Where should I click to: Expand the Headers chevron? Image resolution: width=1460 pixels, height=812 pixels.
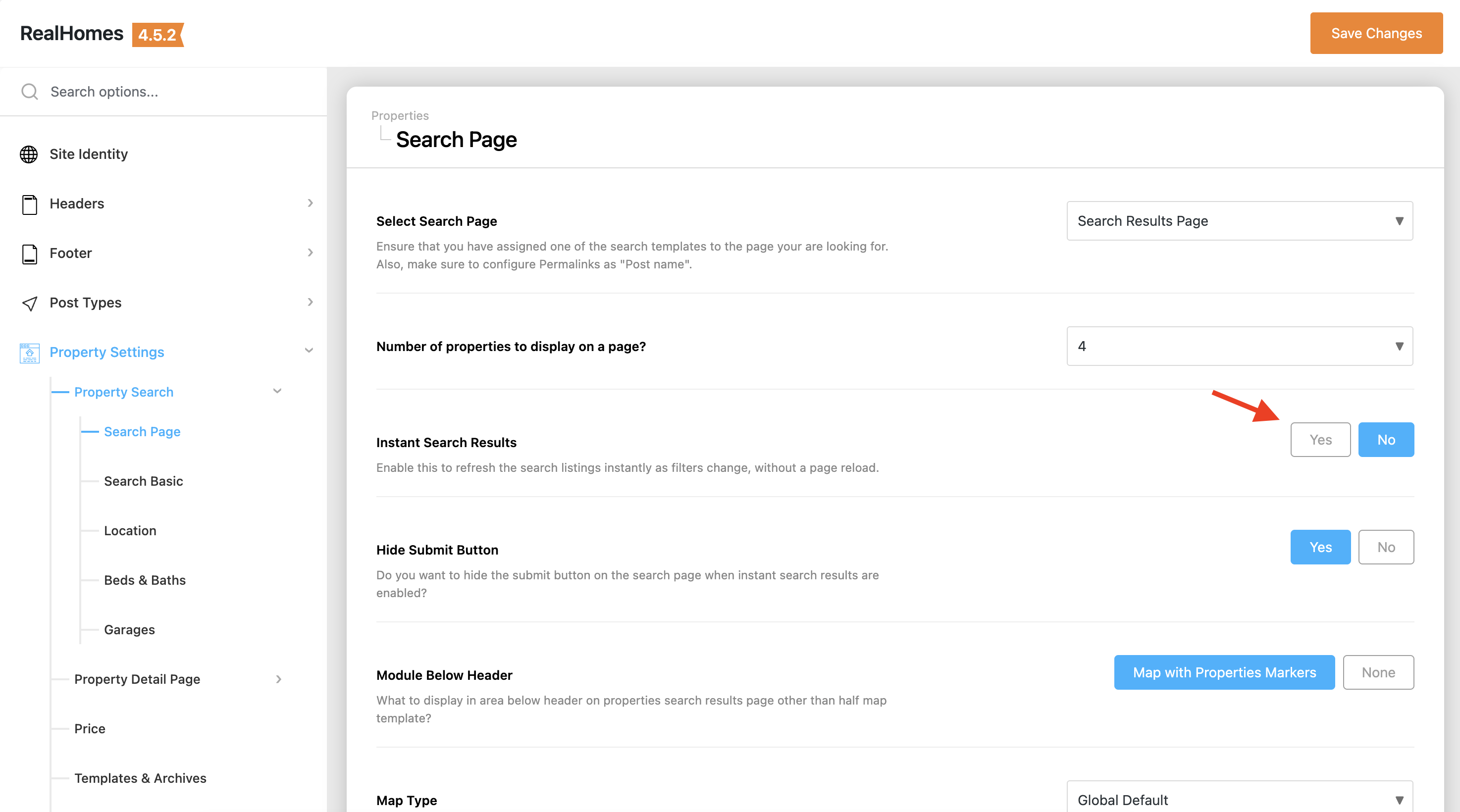point(310,203)
